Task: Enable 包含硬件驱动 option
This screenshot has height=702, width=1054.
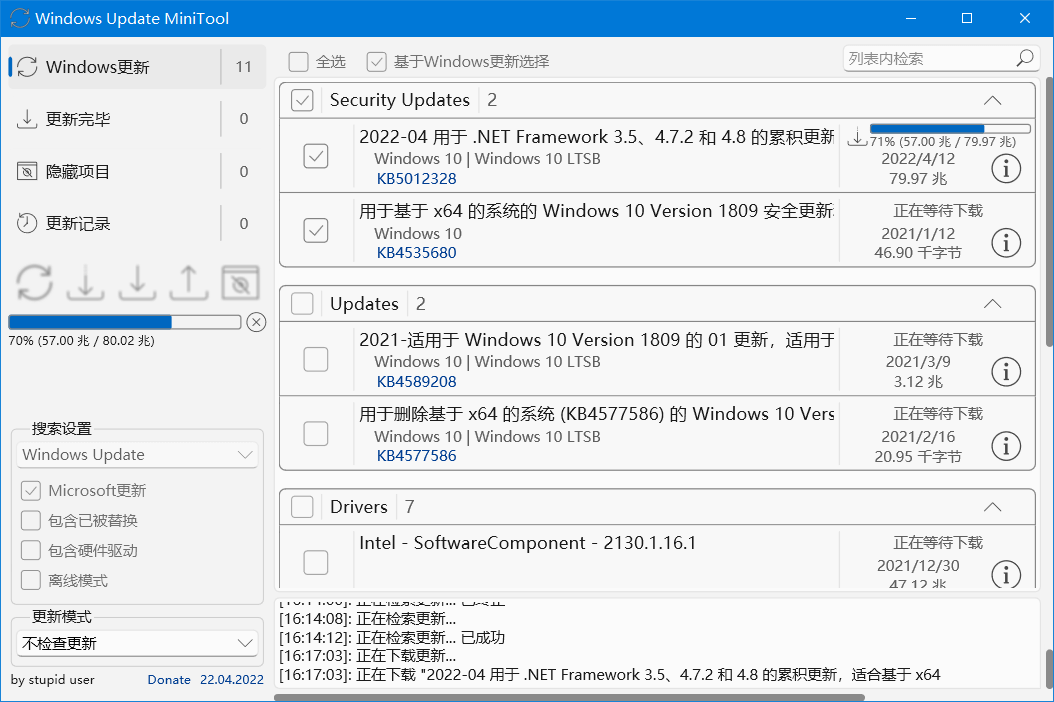Action: coord(31,551)
